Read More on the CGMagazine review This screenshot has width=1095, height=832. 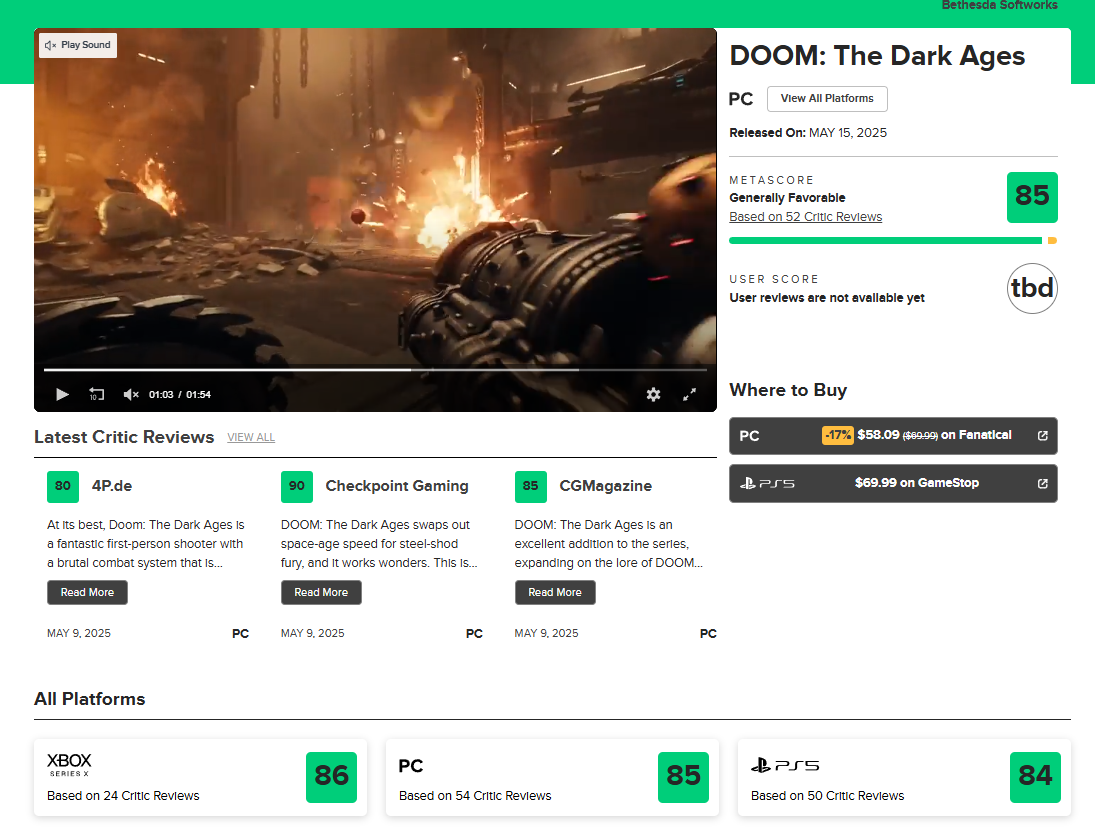click(555, 592)
